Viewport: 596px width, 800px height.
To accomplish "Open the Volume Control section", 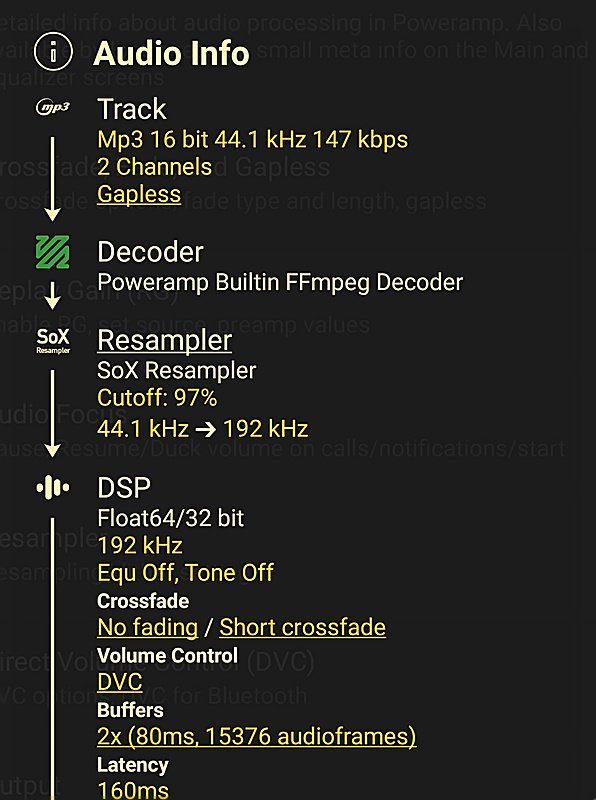I will pos(166,656).
